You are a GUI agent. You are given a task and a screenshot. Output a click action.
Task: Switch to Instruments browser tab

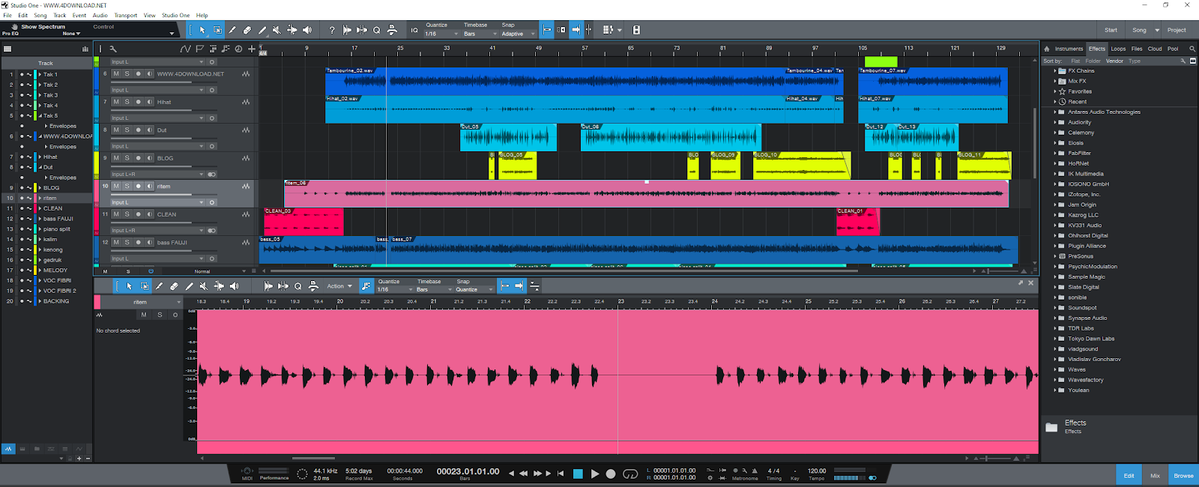(x=1069, y=49)
